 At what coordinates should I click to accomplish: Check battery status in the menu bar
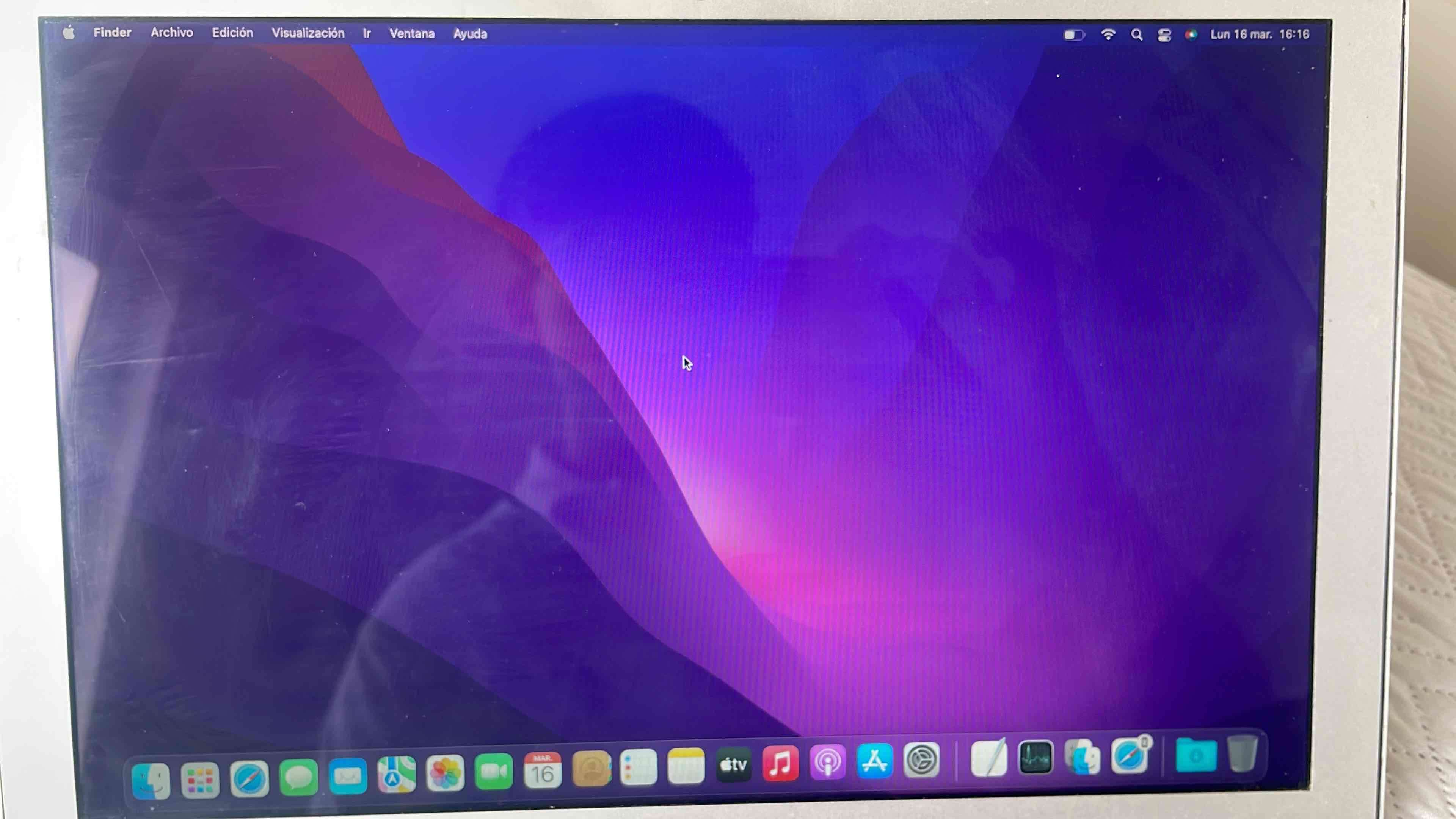1073,35
